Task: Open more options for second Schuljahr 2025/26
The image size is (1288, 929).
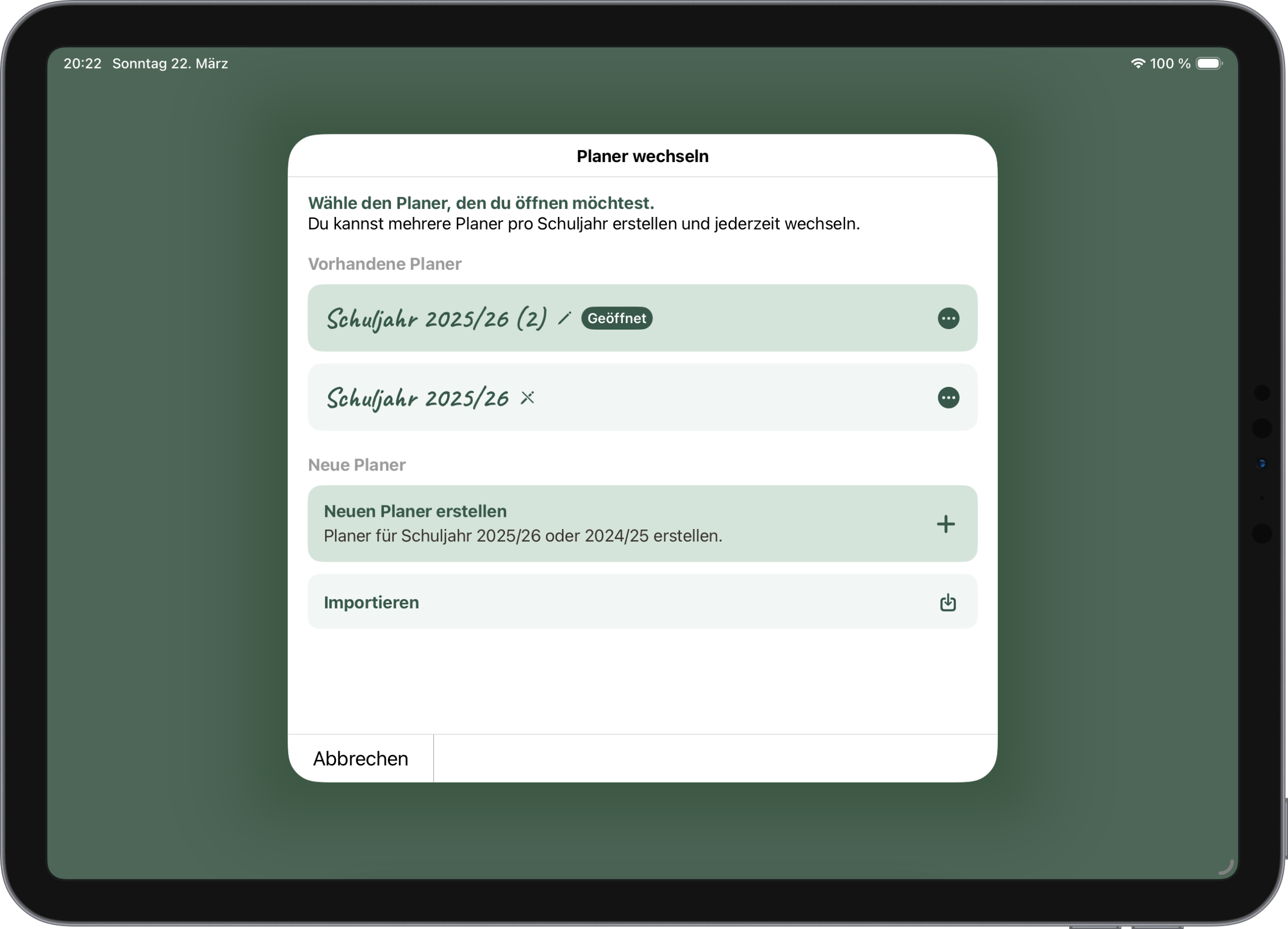Action: (x=948, y=397)
